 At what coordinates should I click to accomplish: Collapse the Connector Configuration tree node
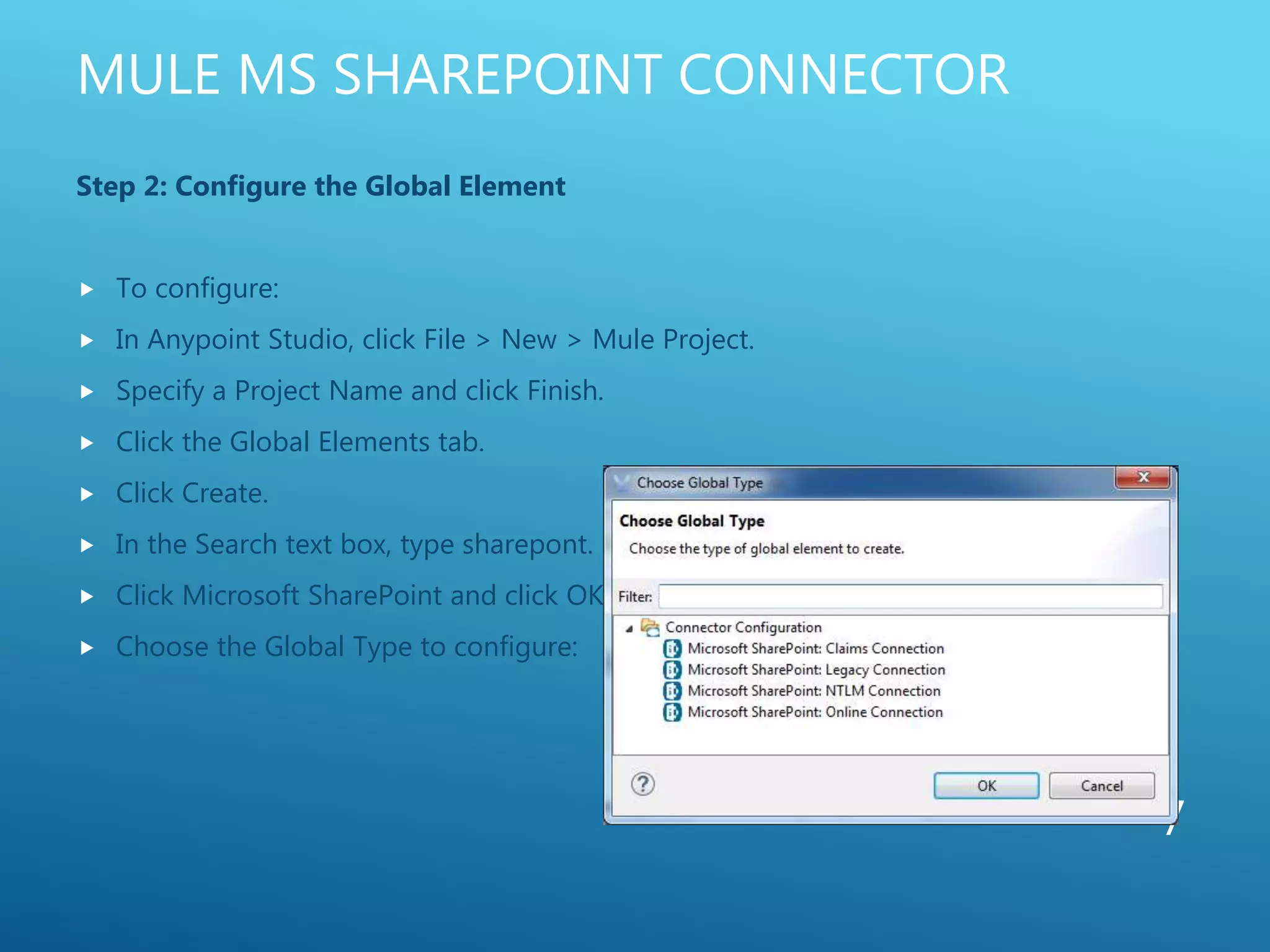629,628
